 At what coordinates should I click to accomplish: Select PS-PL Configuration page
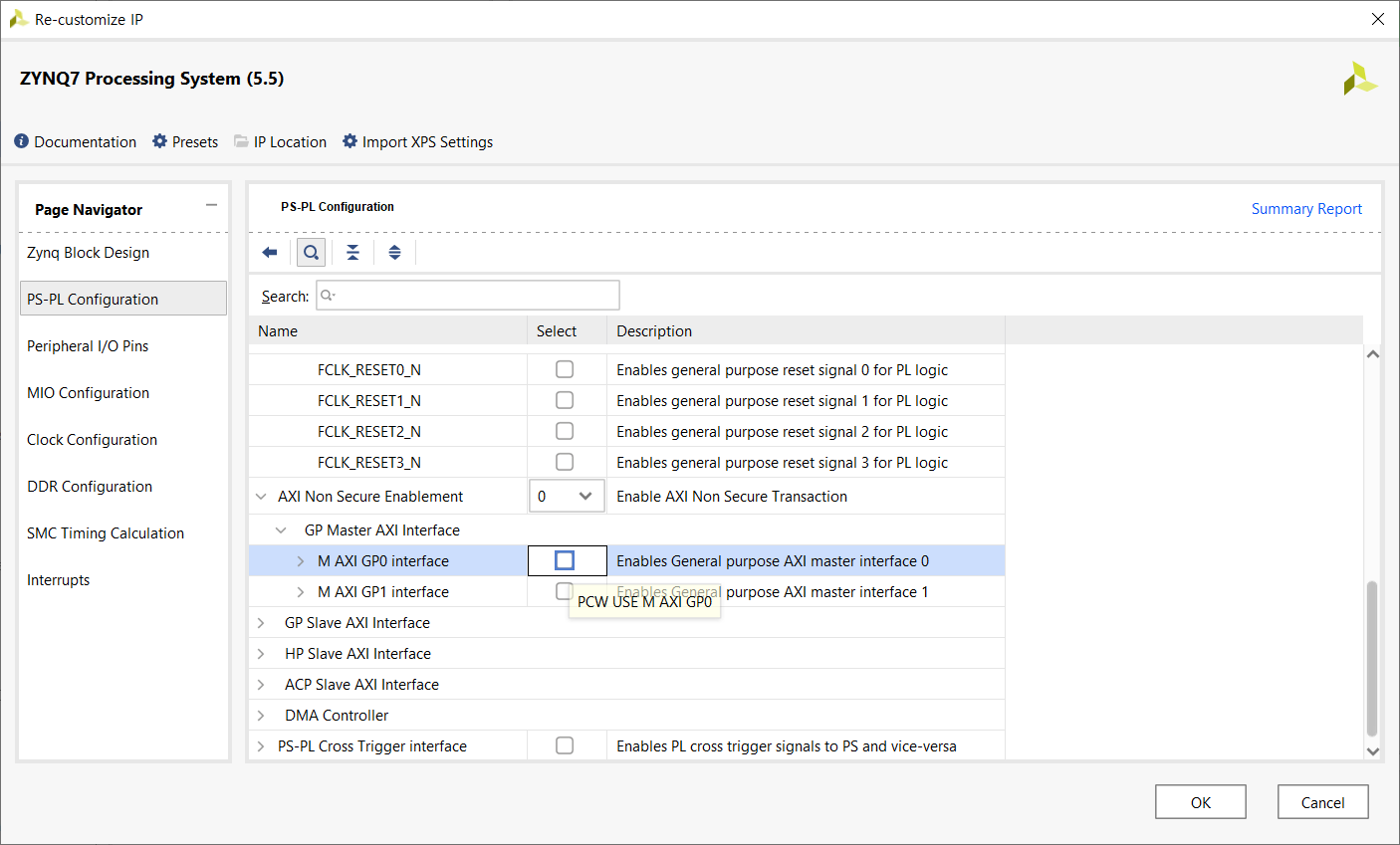(x=123, y=299)
